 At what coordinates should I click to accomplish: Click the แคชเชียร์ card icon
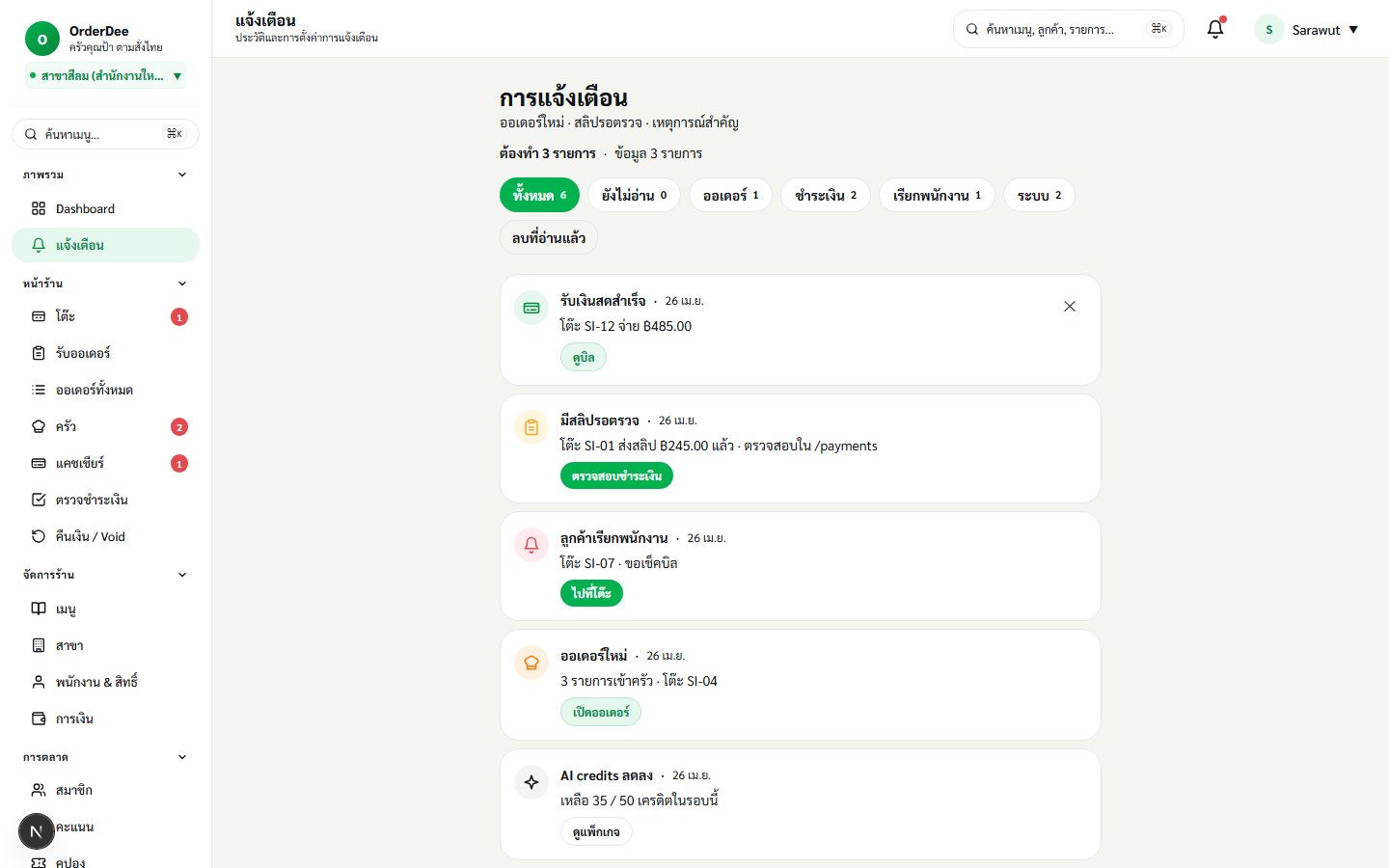(x=39, y=463)
